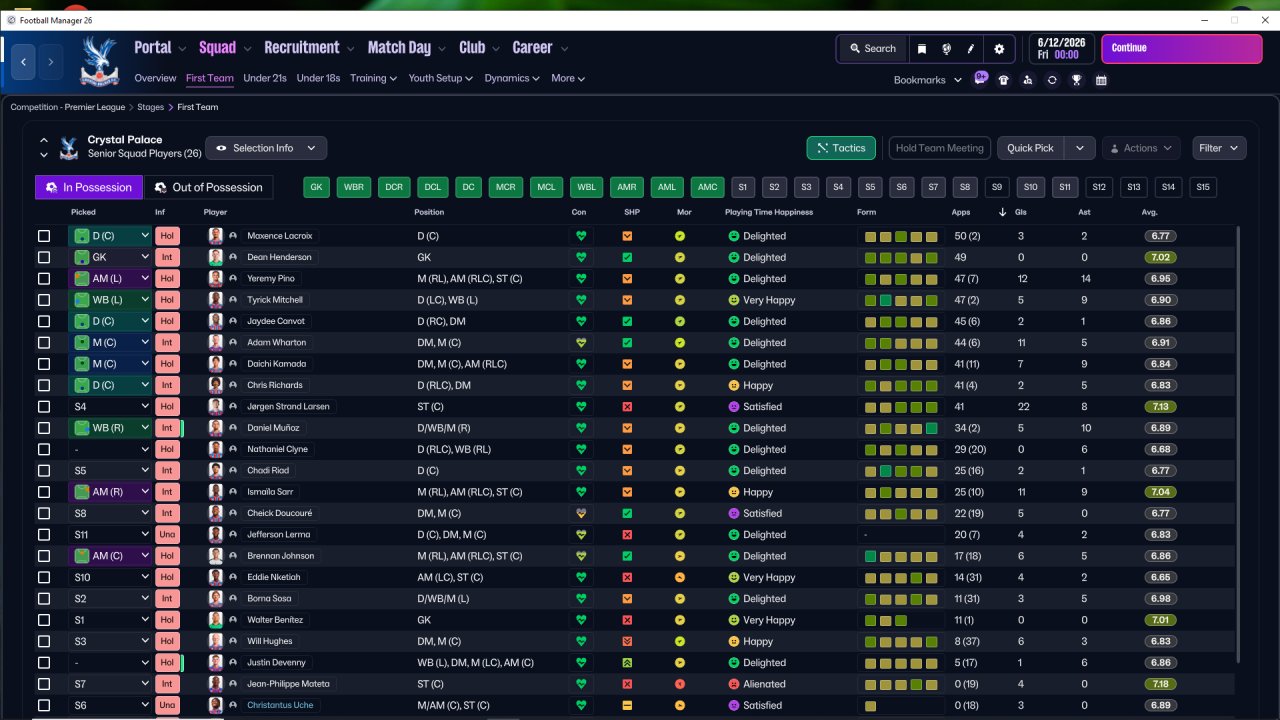
Task: Click the Hold Team Meeting button
Action: click(x=940, y=148)
